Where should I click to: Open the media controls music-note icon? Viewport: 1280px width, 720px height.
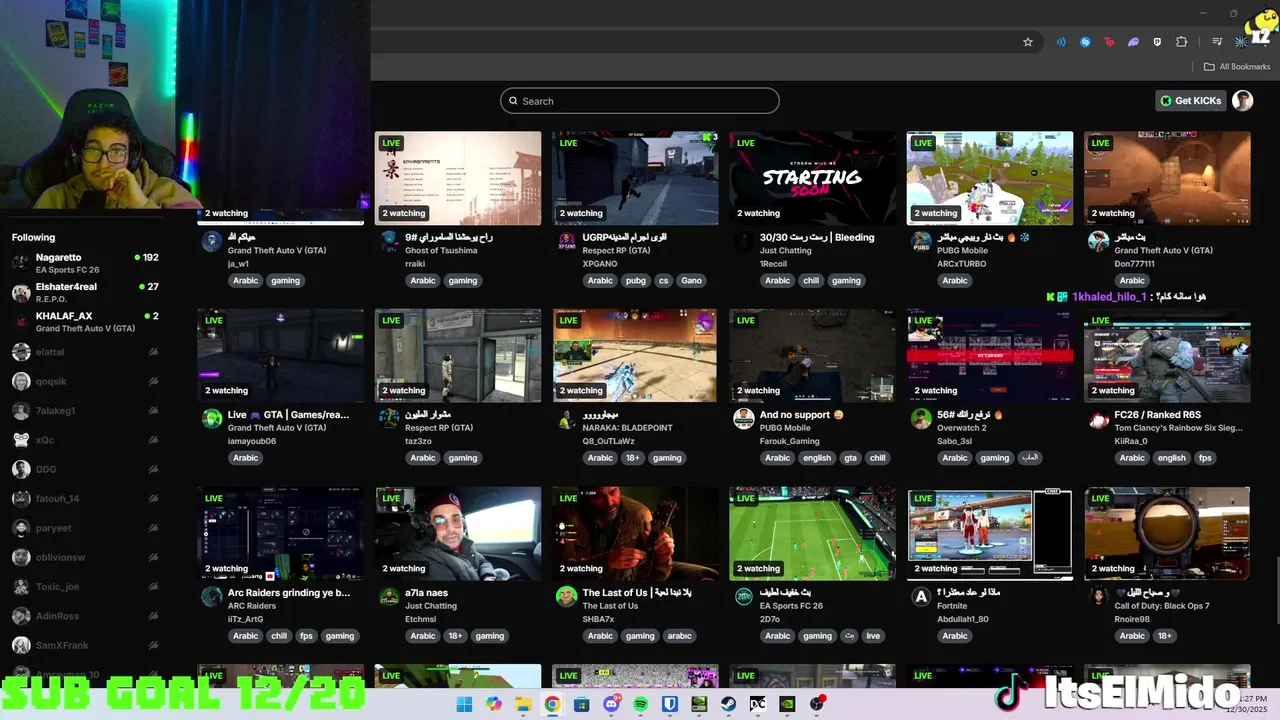click(x=1217, y=42)
